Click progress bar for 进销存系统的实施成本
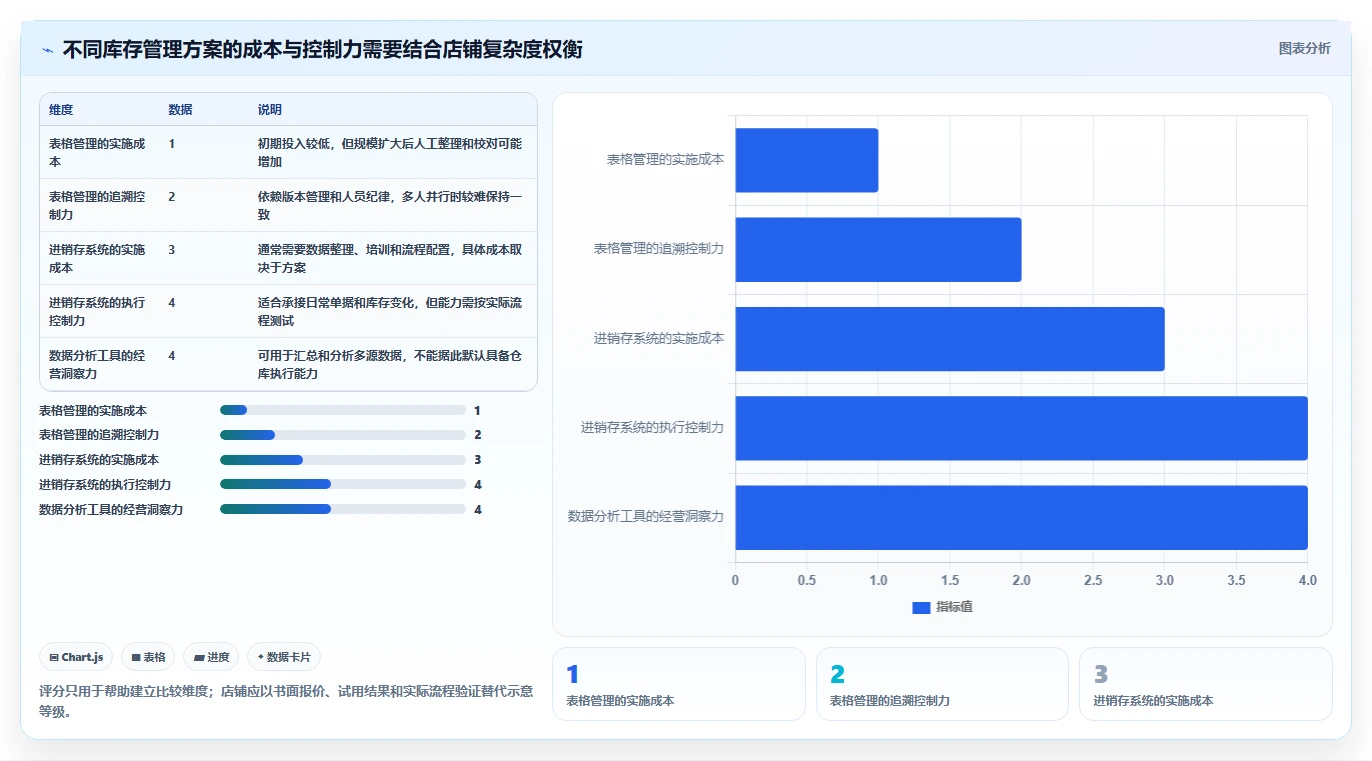 (343, 460)
